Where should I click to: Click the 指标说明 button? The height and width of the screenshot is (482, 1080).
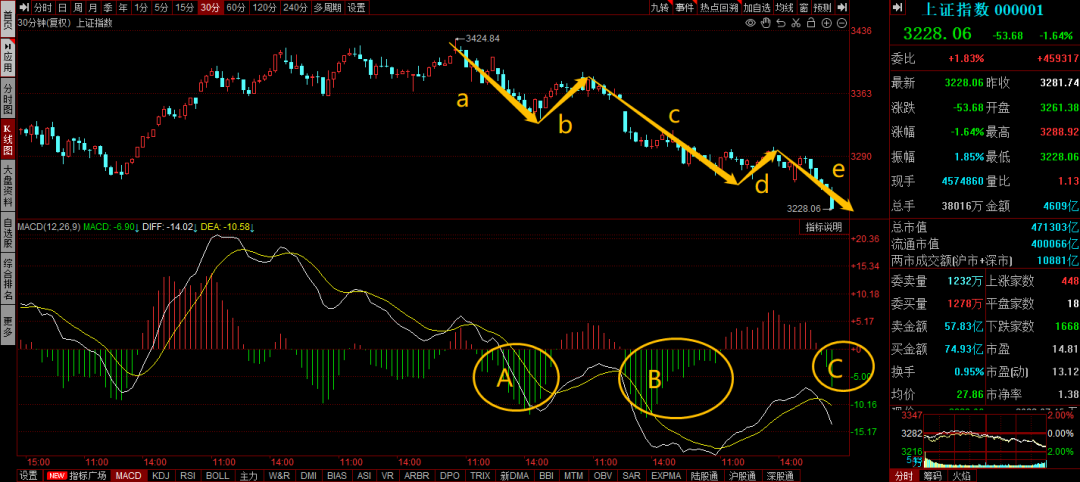point(826,228)
